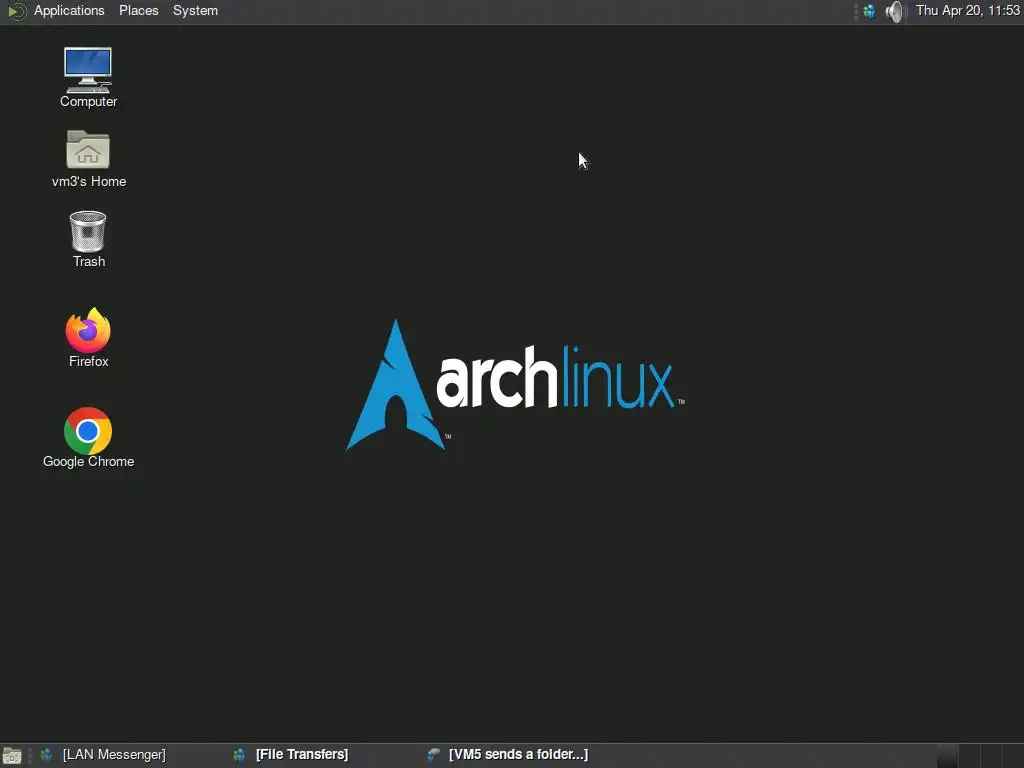Open the System menu
Image resolution: width=1024 pixels, height=768 pixels.
click(x=195, y=11)
